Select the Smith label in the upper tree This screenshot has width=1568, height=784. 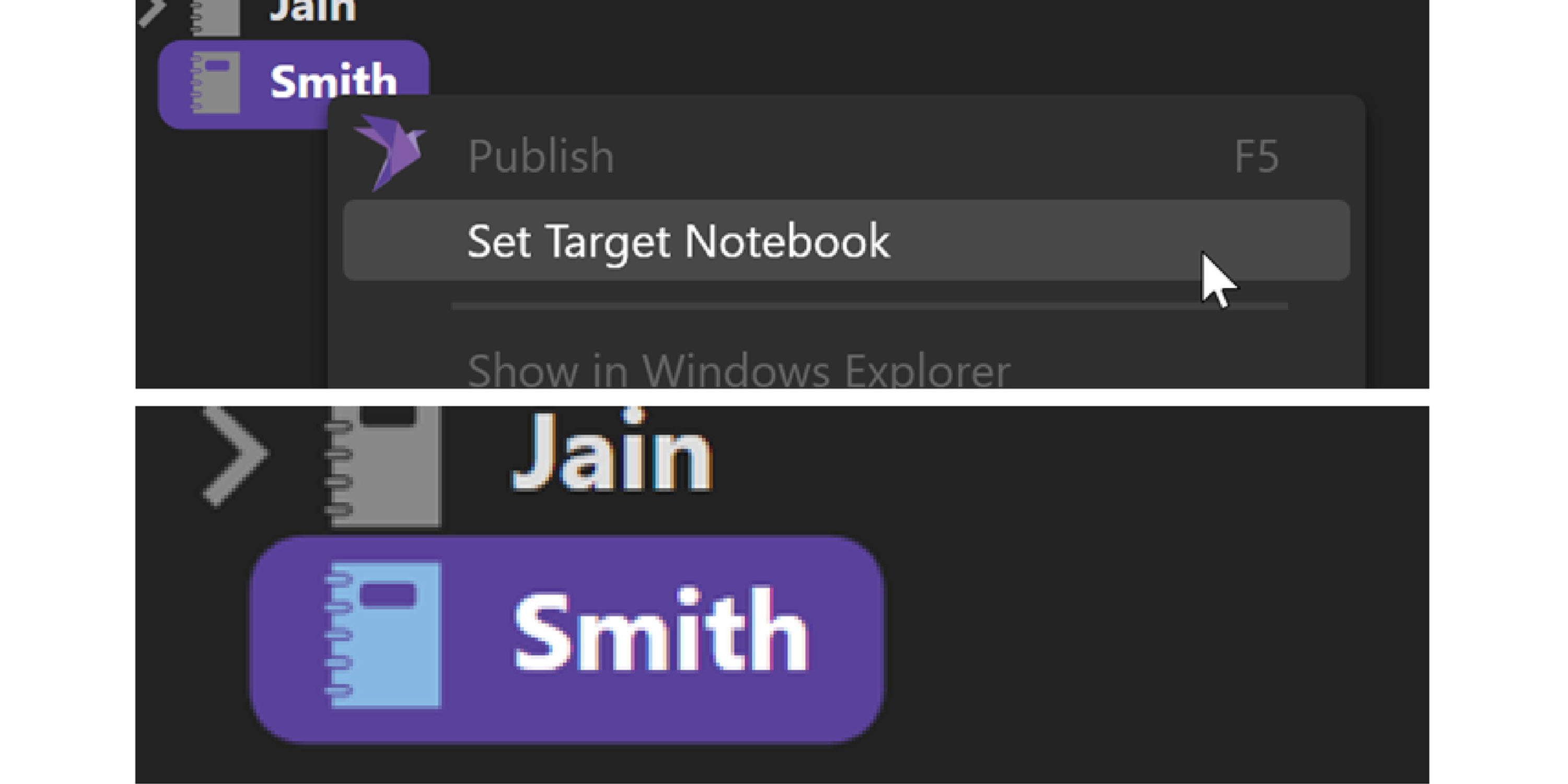(x=333, y=80)
